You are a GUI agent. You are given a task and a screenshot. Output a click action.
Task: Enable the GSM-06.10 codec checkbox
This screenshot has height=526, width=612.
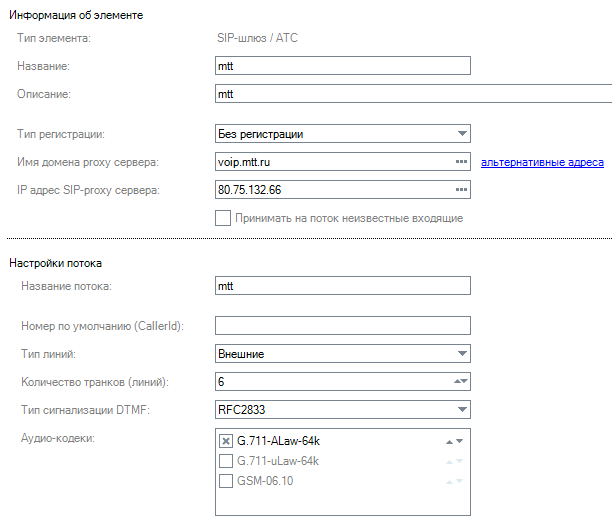[225, 481]
